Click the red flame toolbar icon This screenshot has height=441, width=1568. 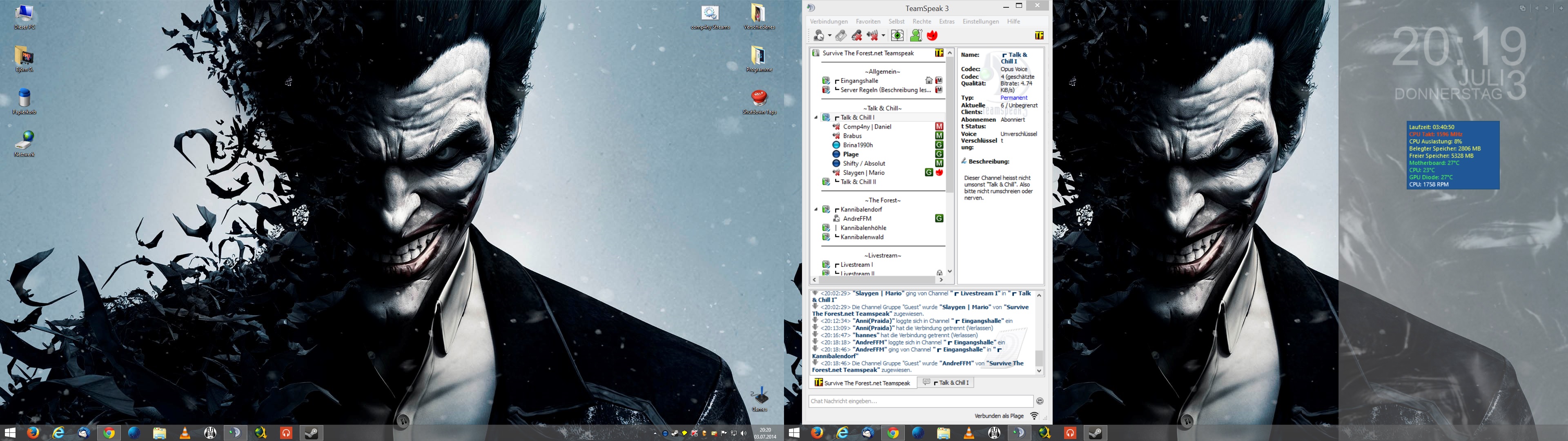pos(932,36)
